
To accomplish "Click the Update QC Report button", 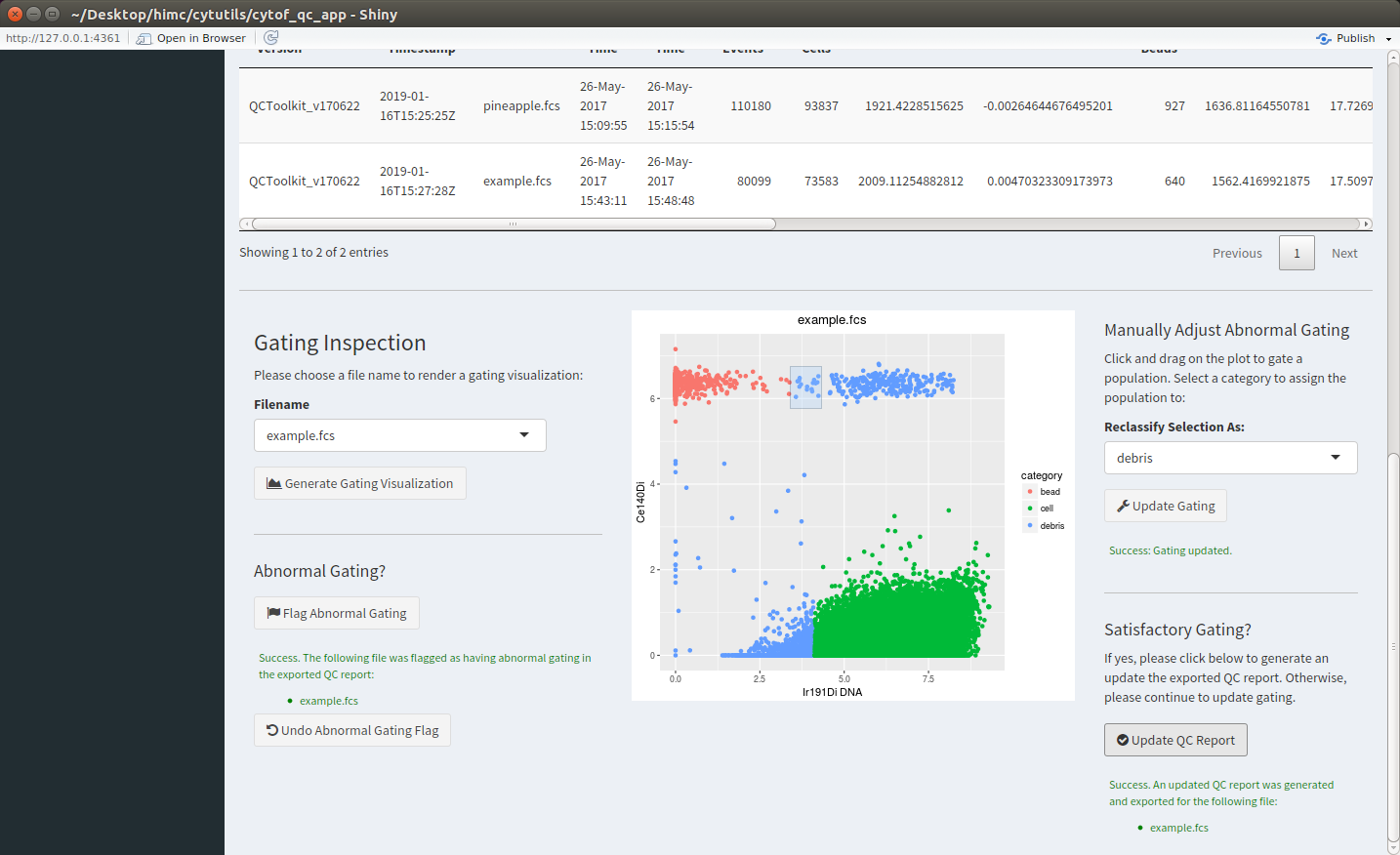I will pyautogui.click(x=1175, y=740).
